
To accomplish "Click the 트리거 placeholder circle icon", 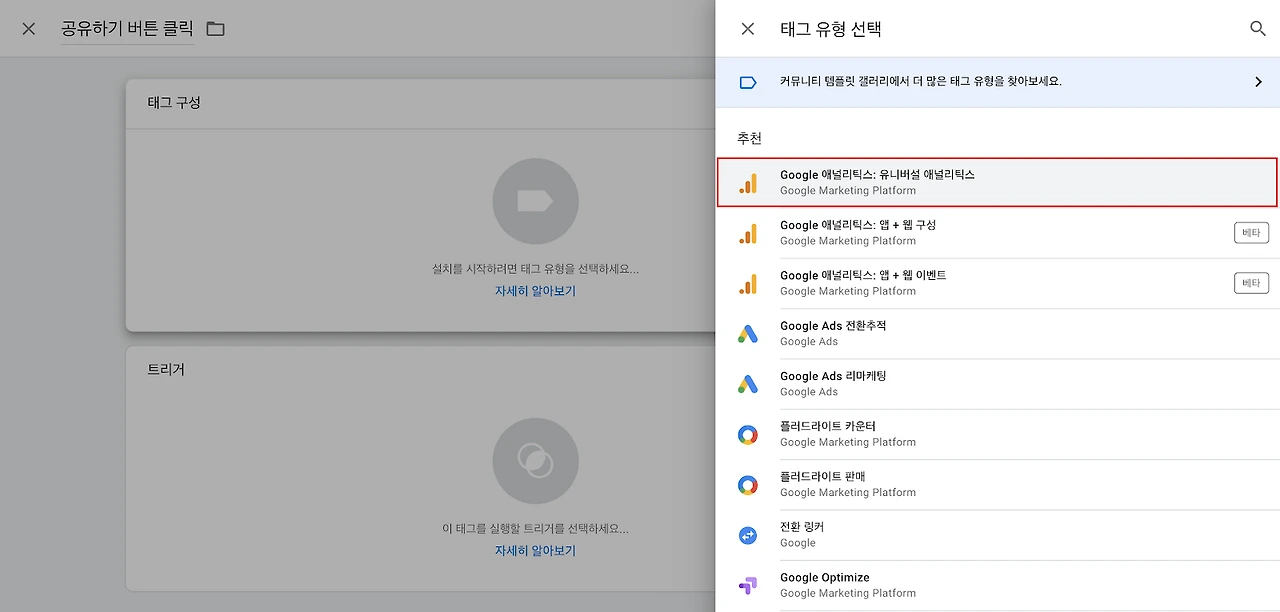I will tap(535, 461).
